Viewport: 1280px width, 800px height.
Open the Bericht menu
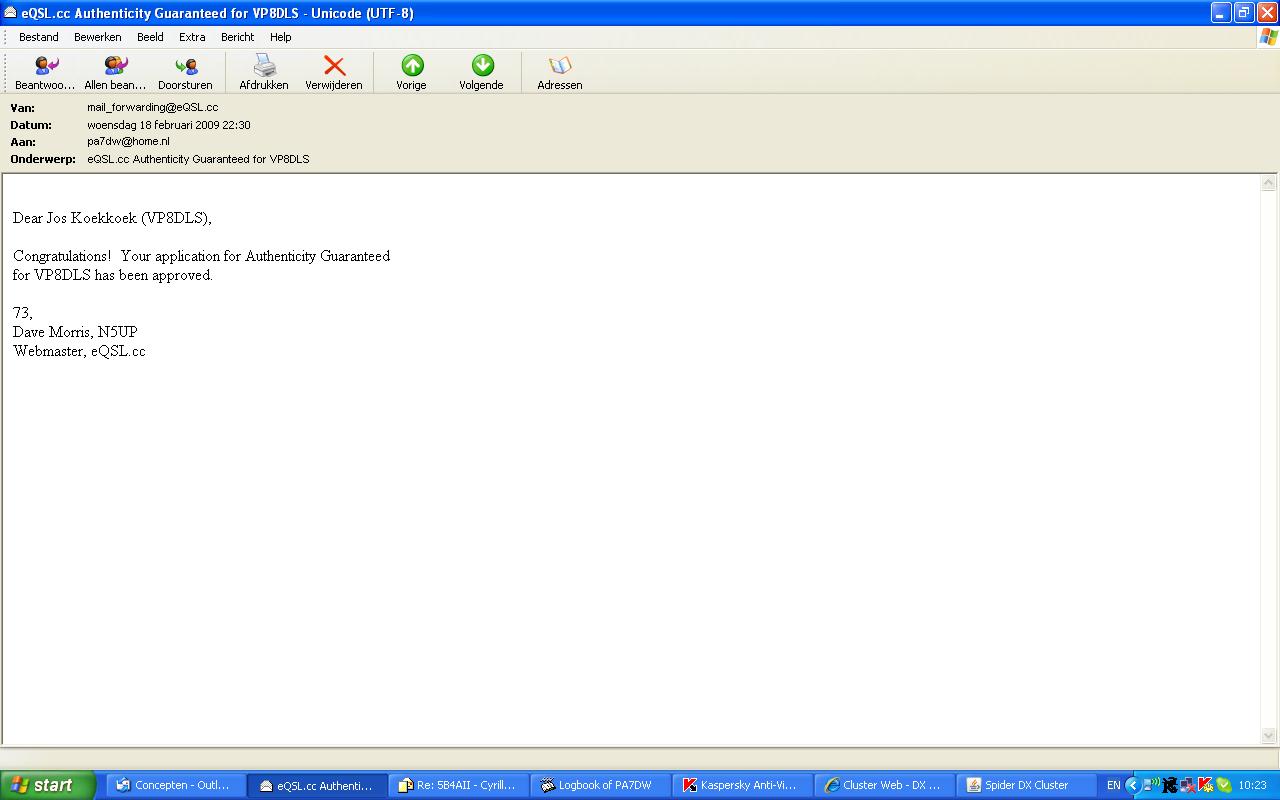pyautogui.click(x=238, y=37)
